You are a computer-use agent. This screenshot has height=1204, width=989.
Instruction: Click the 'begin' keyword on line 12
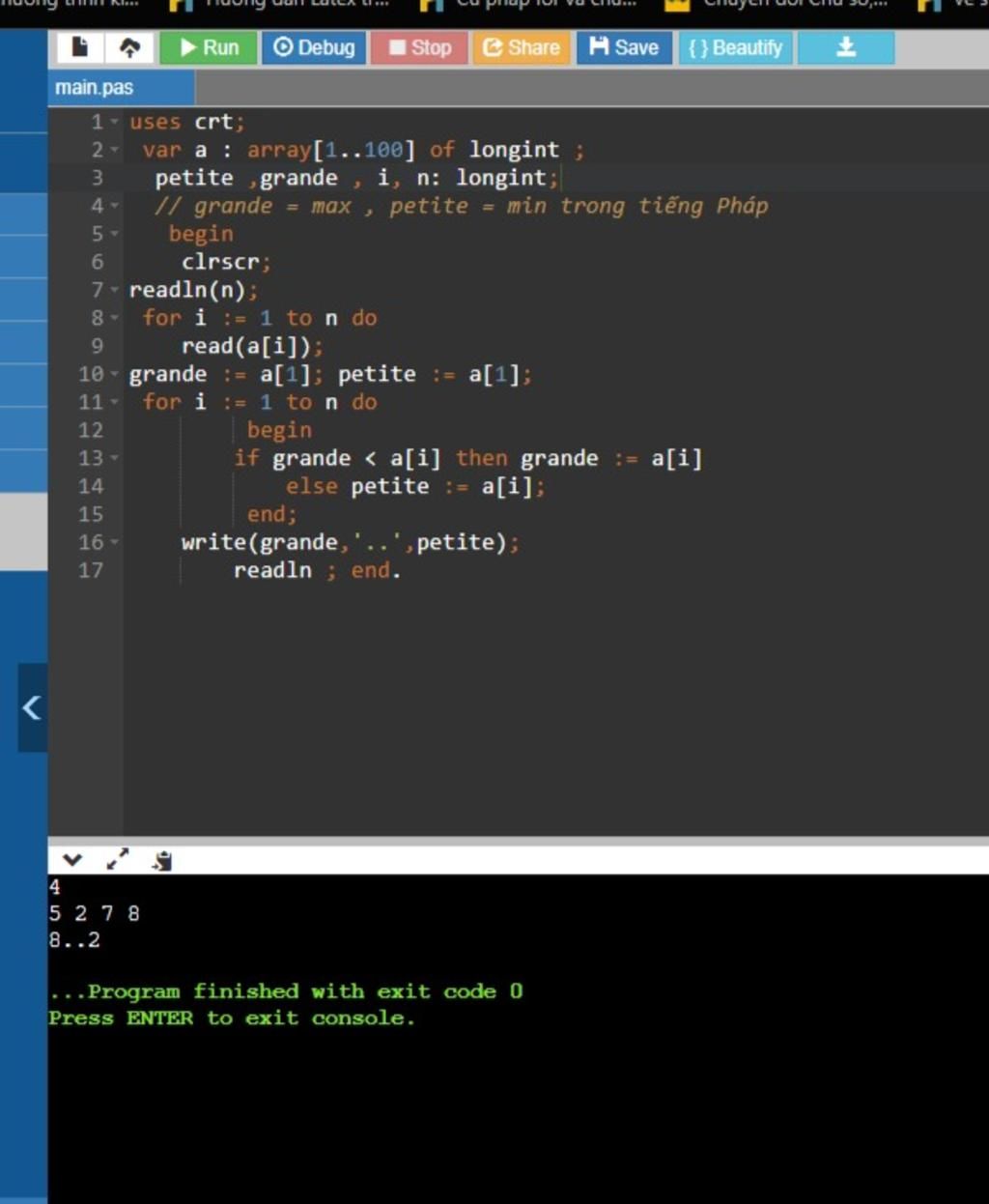(279, 430)
